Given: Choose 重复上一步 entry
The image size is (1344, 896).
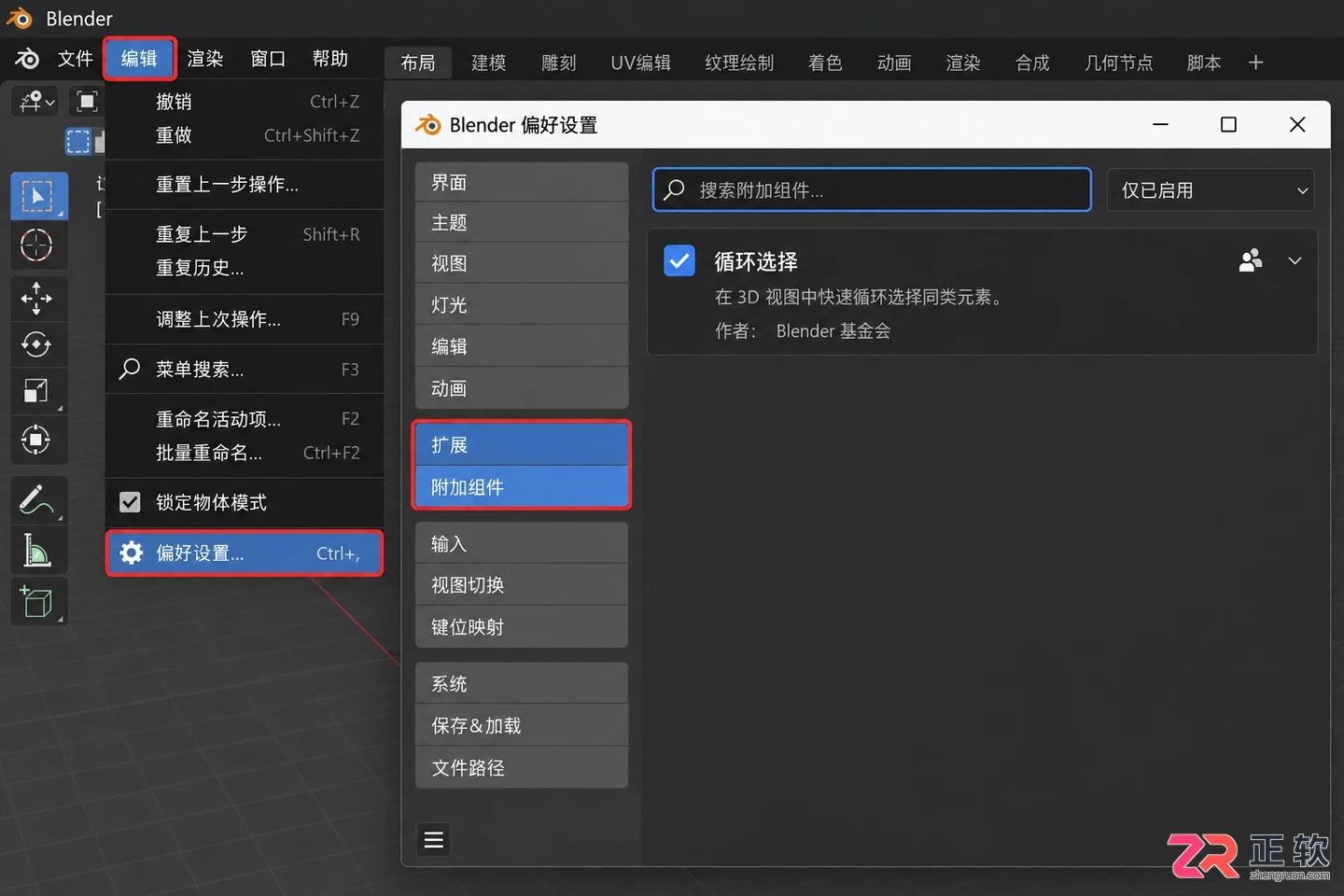Looking at the screenshot, I should click(245, 234).
